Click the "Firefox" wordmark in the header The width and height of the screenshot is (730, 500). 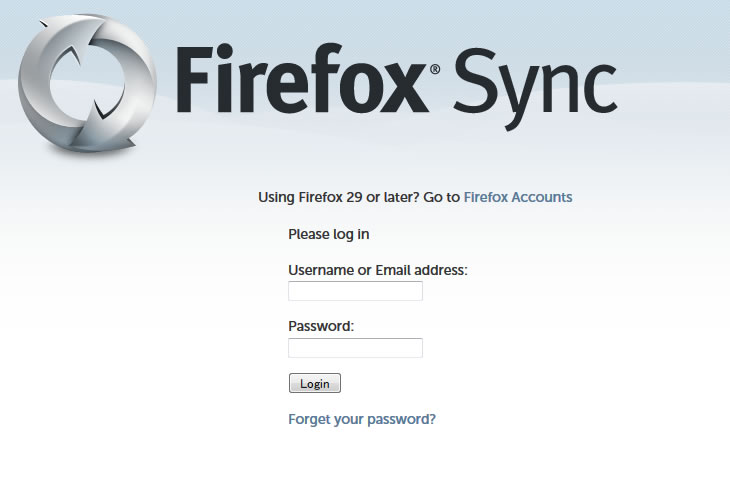[x=303, y=78]
